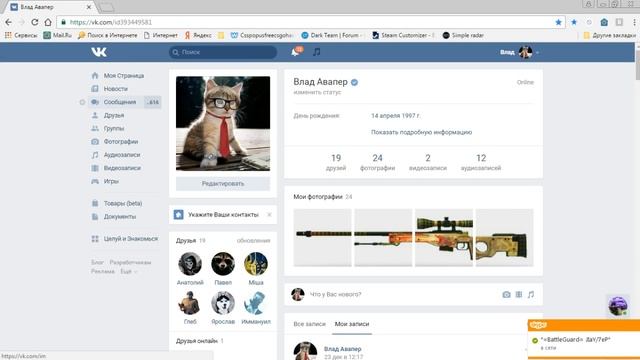Click the bookmark star in address bar

click(558, 22)
